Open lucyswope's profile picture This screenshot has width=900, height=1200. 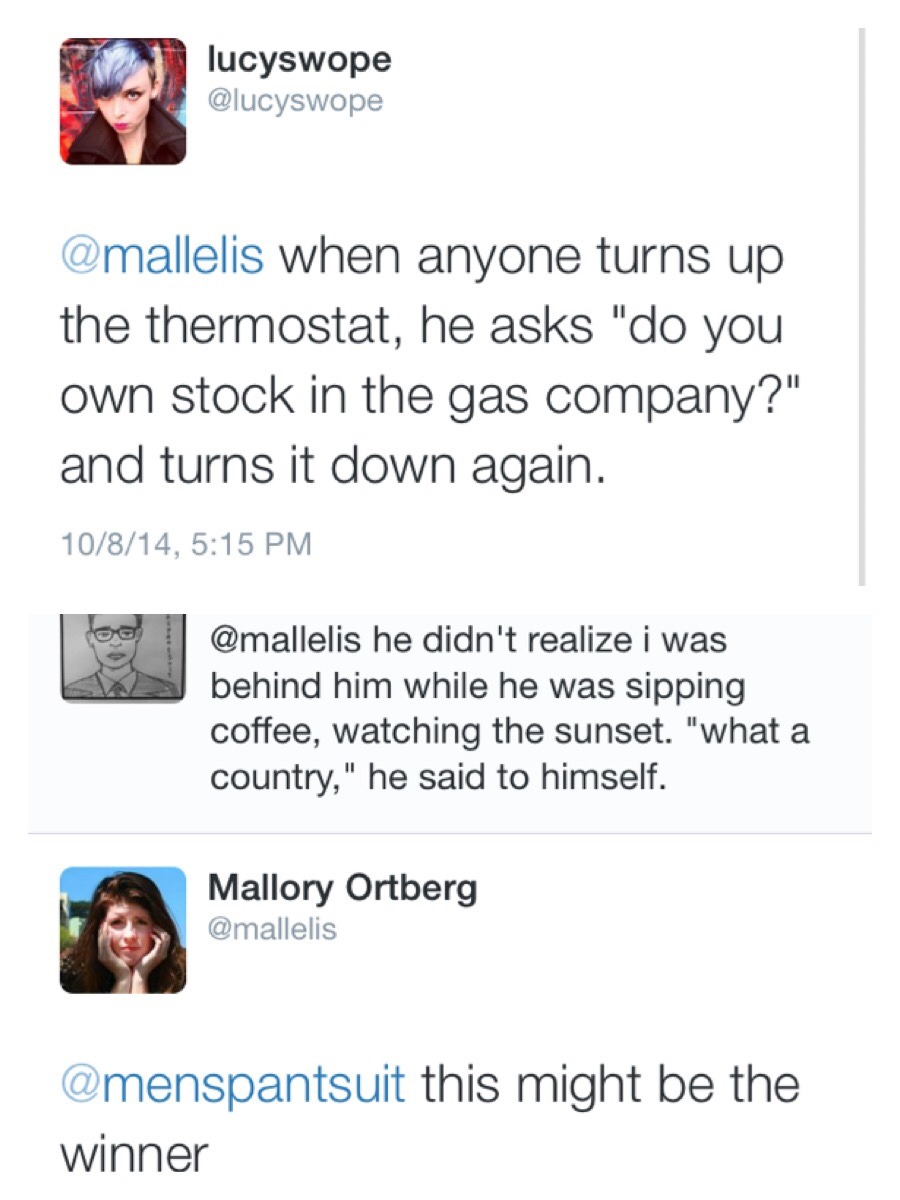coord(123,102)
